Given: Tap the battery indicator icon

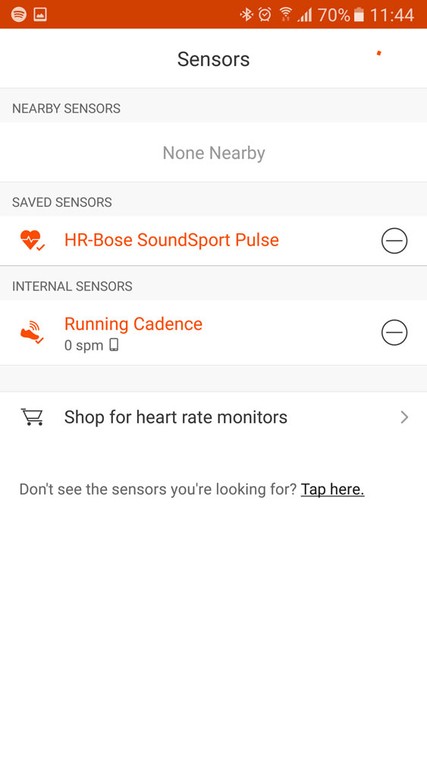Looking at the screenshot, I should pyautogui.click(x=359, y=15).
